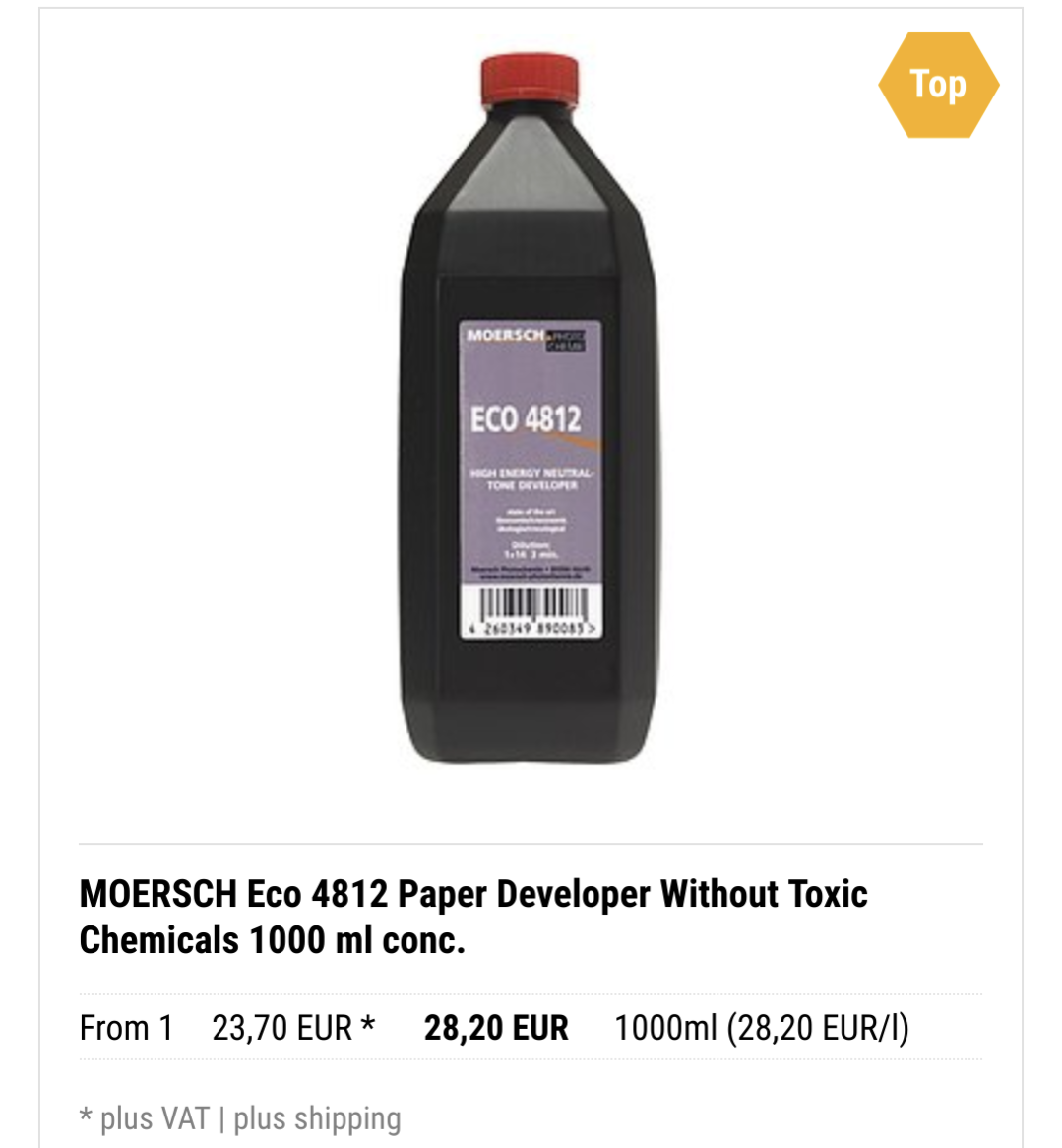
Task: Click the dilution info on the label
Action: (531, 549)
